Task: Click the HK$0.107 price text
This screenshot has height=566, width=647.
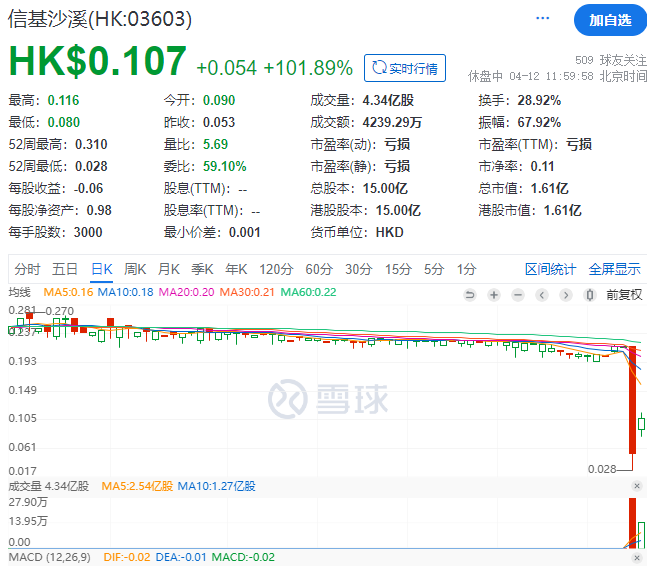Action: 98,61
